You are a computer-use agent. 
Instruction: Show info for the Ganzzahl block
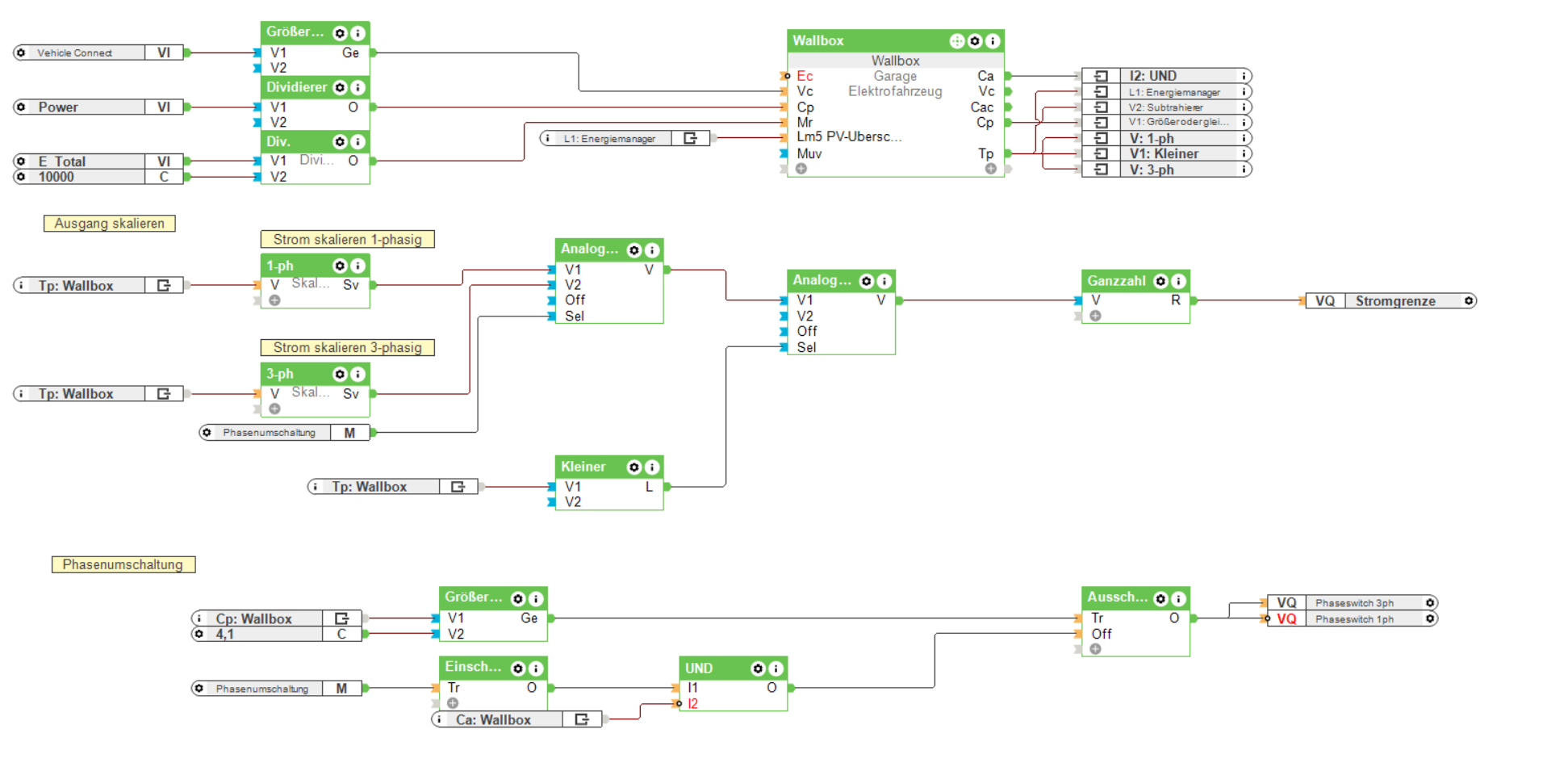coord(1178,281)
